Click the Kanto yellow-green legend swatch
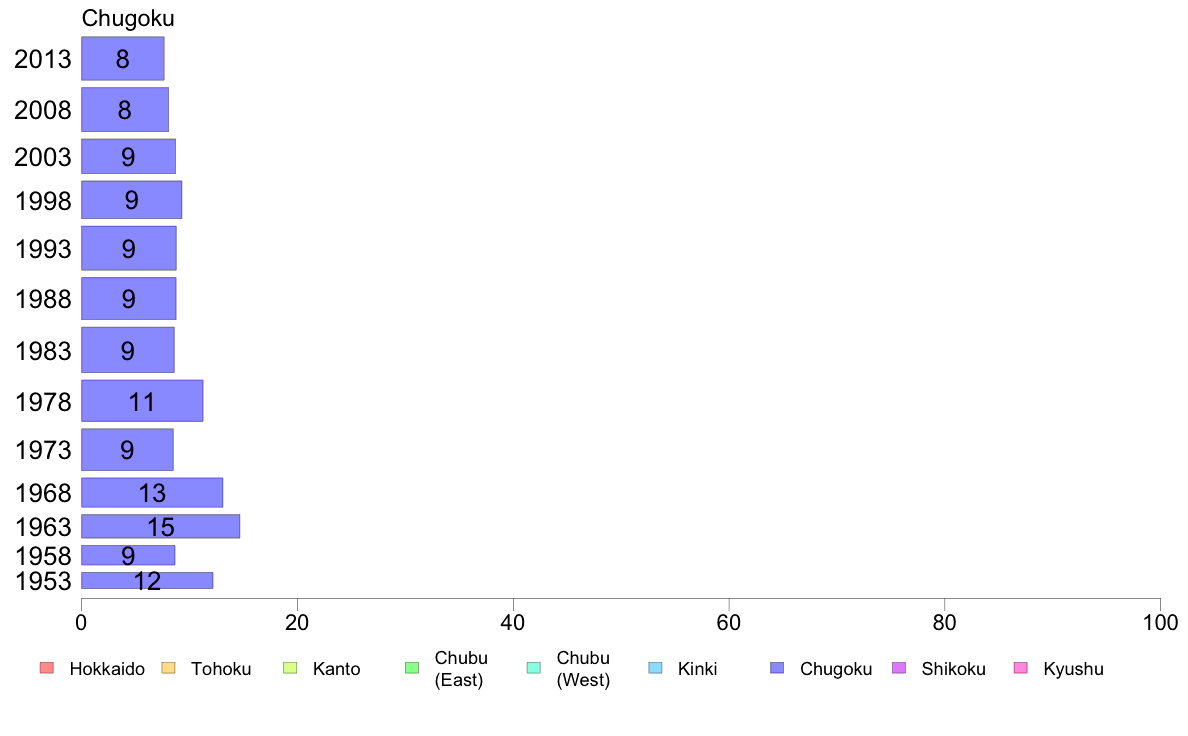Screen dimensions: 1188x736 pyautogui.click(x=290, y=668)
